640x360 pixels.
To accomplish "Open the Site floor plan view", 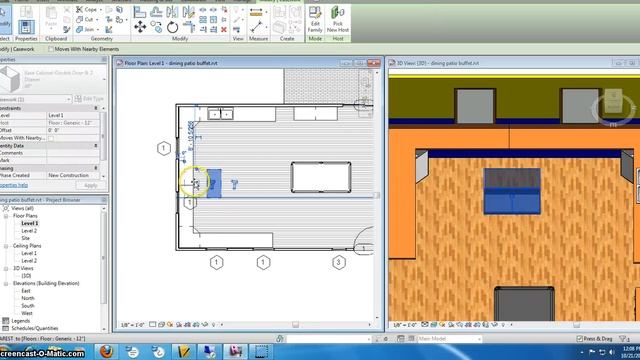I will tap(26, 238).
